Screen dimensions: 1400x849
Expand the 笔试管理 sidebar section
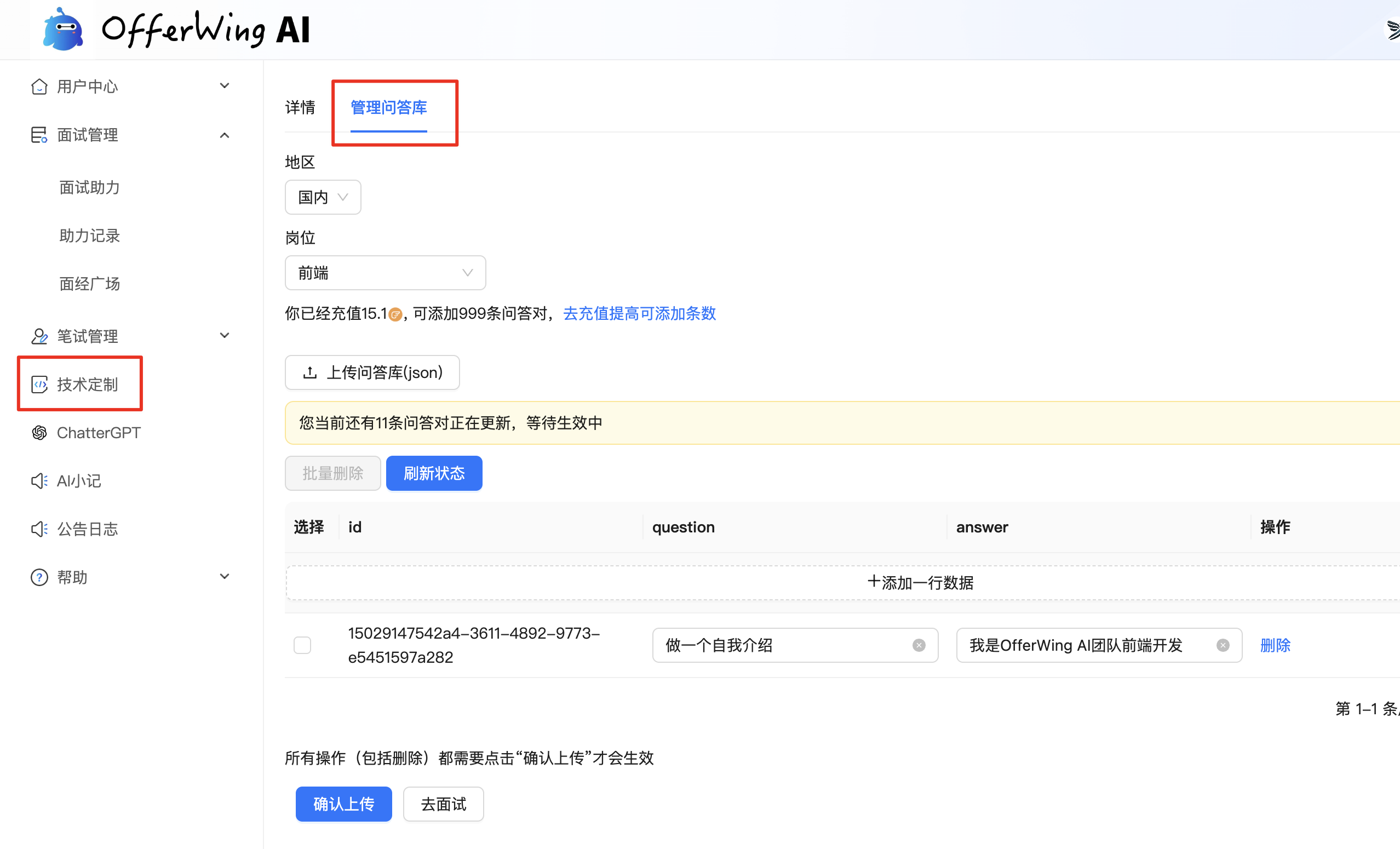point(225,336)
